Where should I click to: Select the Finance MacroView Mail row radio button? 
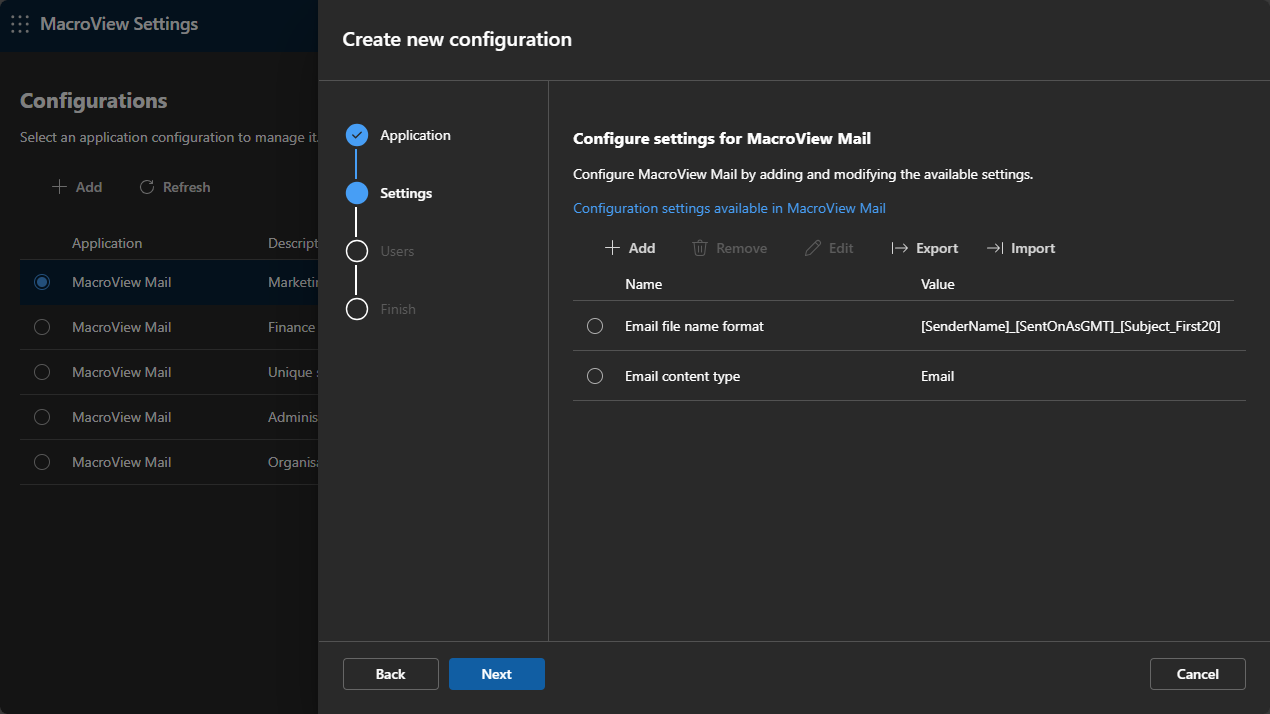point(42,327)
